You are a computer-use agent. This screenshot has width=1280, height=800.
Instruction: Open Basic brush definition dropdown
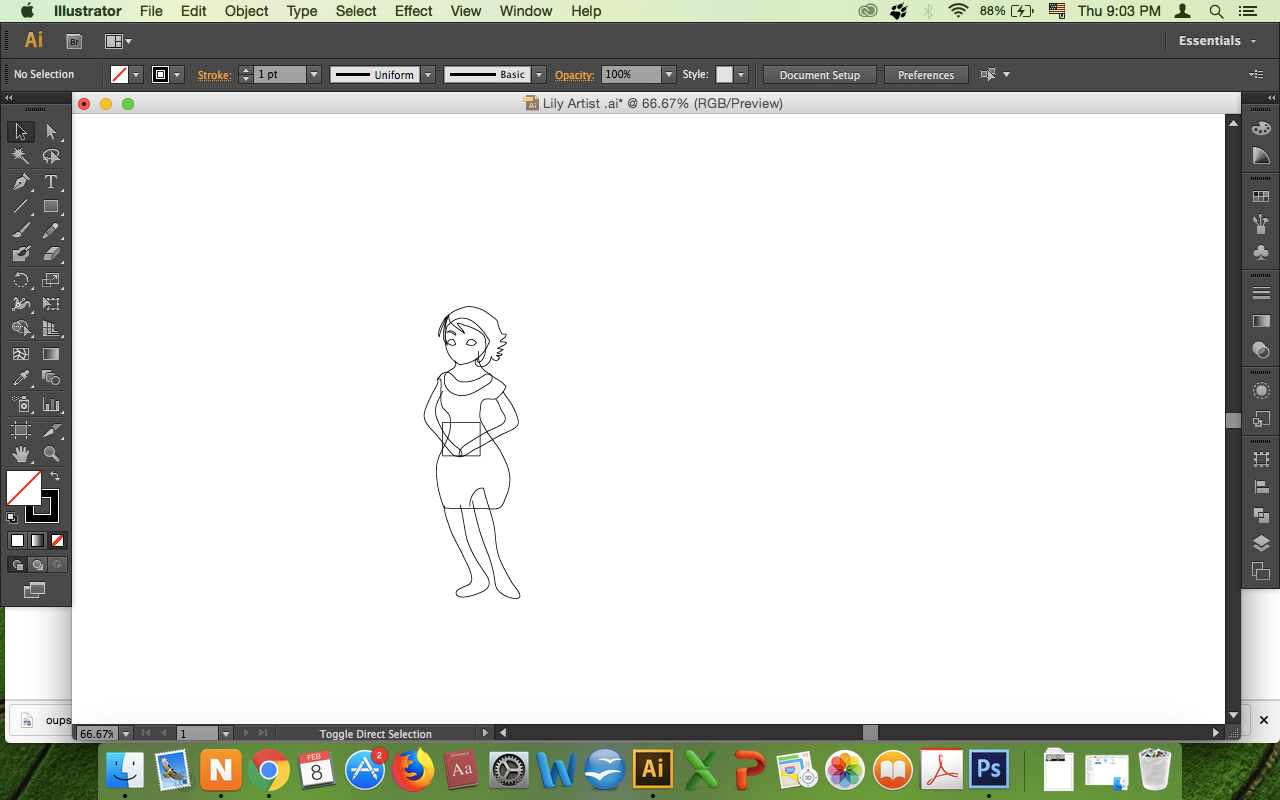coord(539,75)
